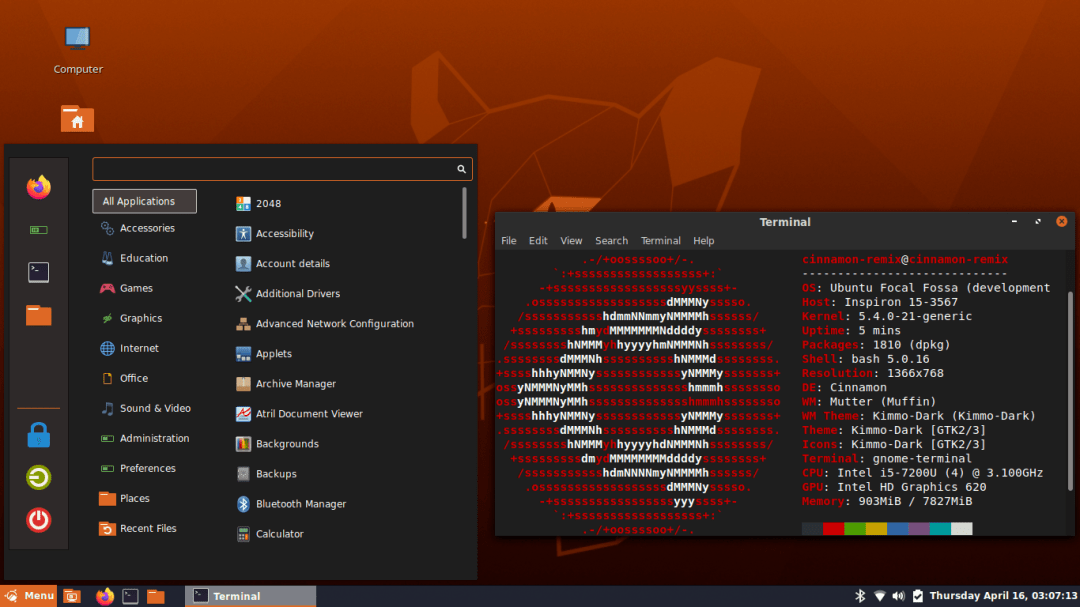Click the green Logout icon
1080x607 pixels.
point(38,477)
